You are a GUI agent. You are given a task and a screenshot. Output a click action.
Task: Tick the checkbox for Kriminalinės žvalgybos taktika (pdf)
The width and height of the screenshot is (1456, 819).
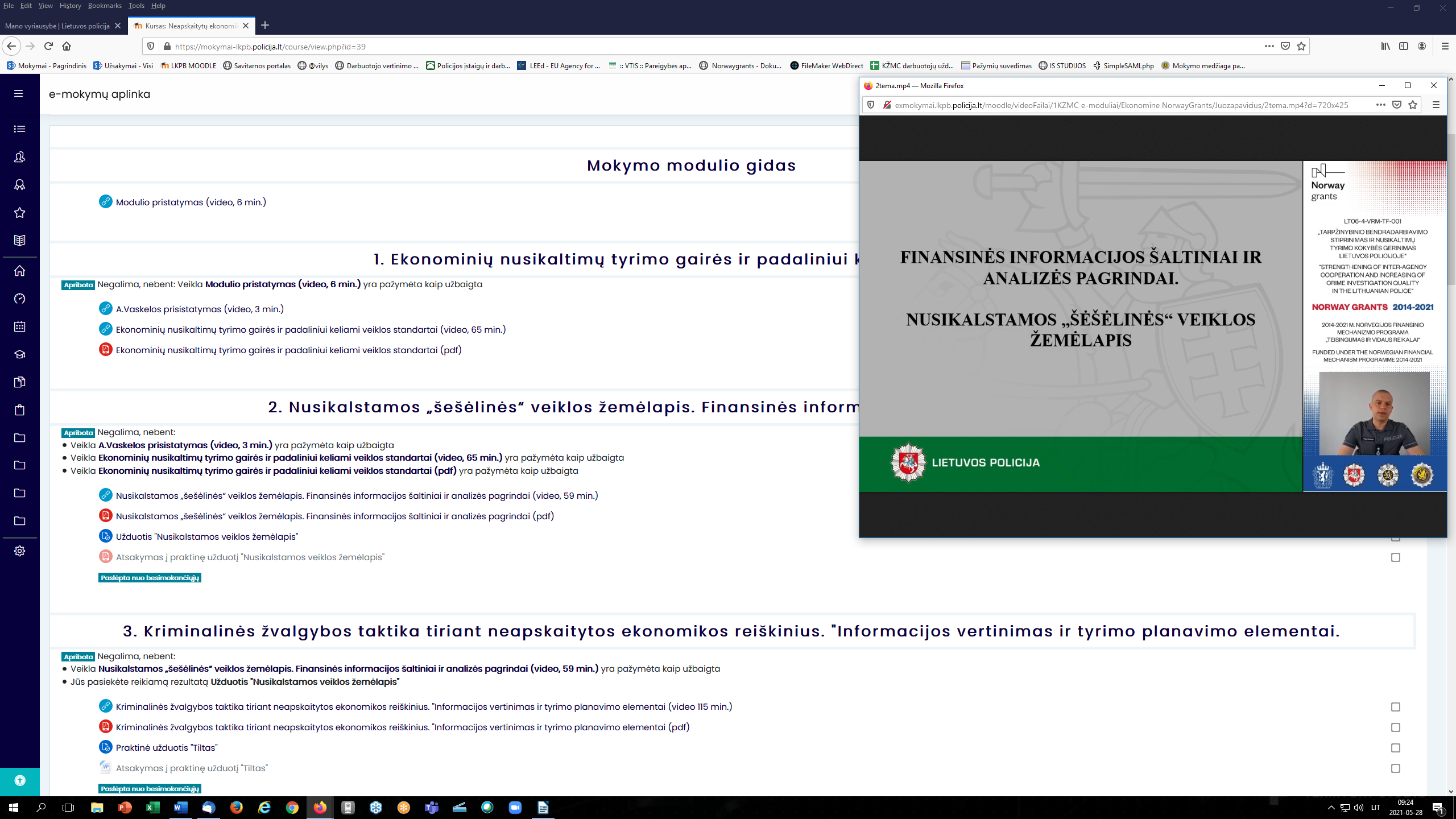[1396, 727]
